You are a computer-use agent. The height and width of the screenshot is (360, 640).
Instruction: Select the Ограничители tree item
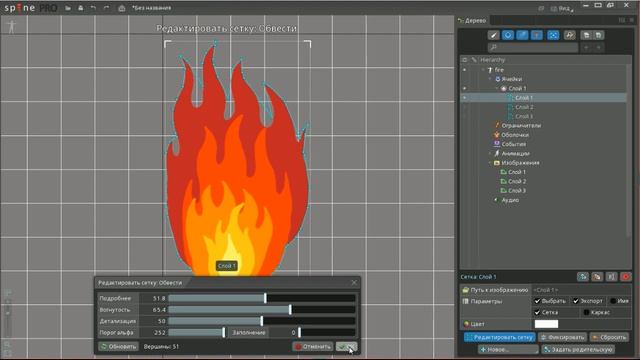521,126
